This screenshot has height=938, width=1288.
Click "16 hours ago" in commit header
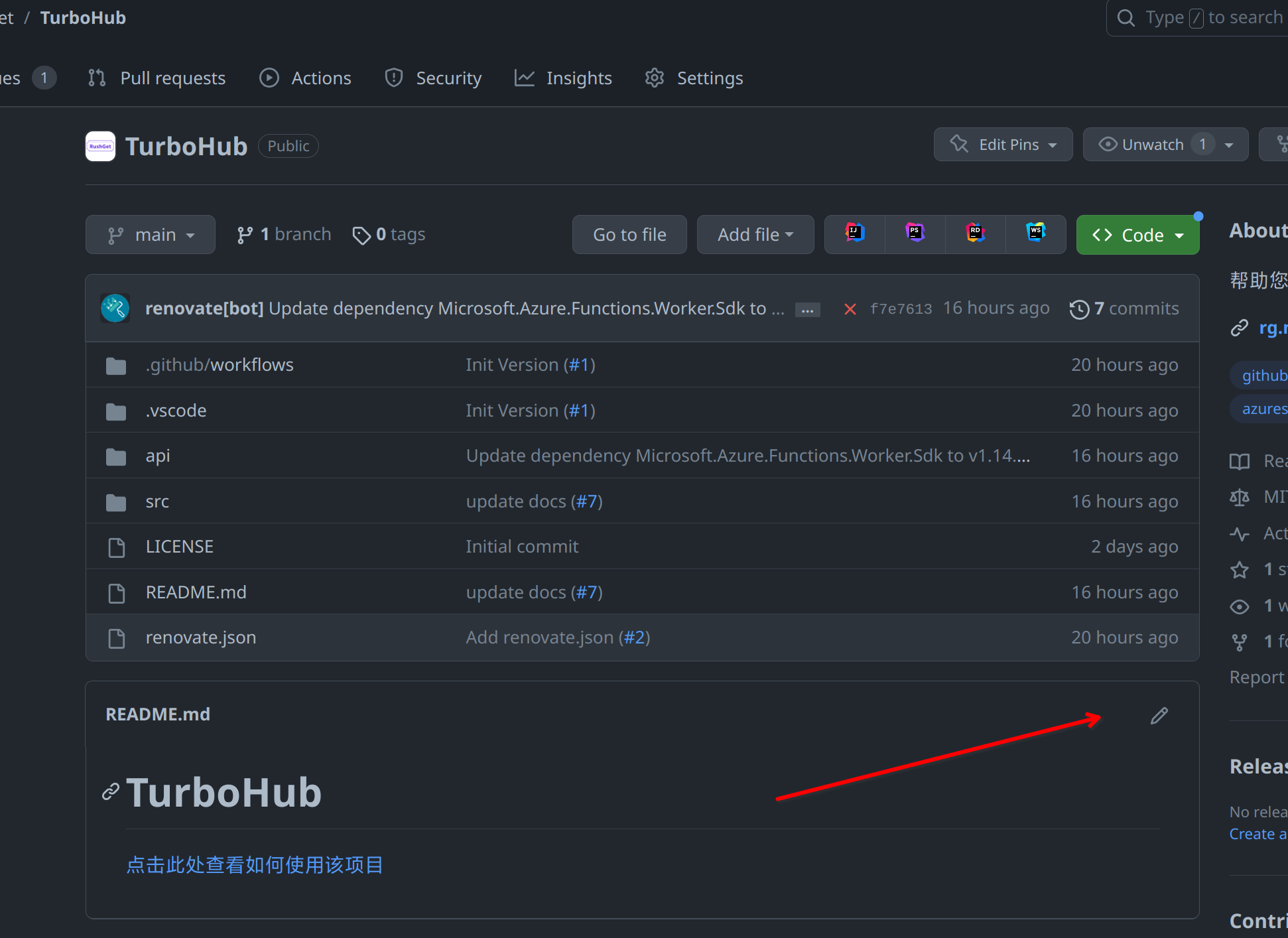tap(996, 308)
